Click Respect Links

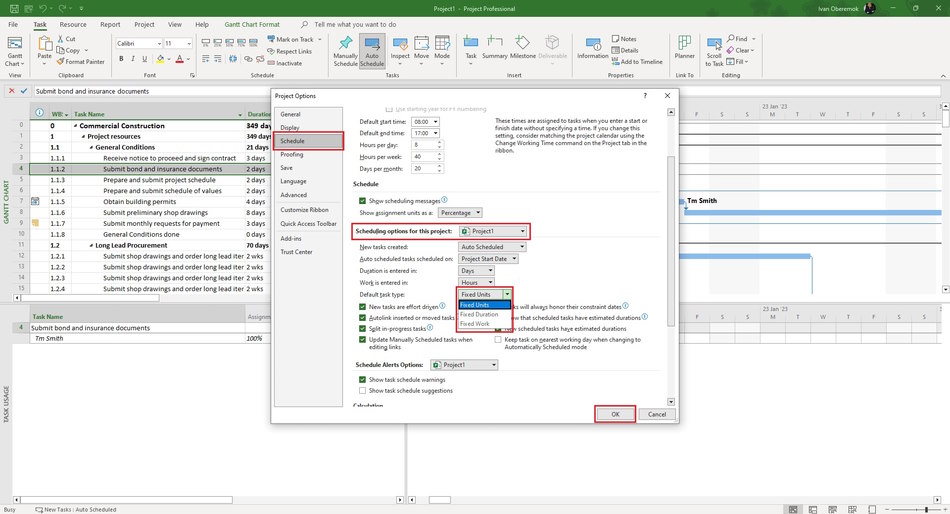click(x=290, y=52)
